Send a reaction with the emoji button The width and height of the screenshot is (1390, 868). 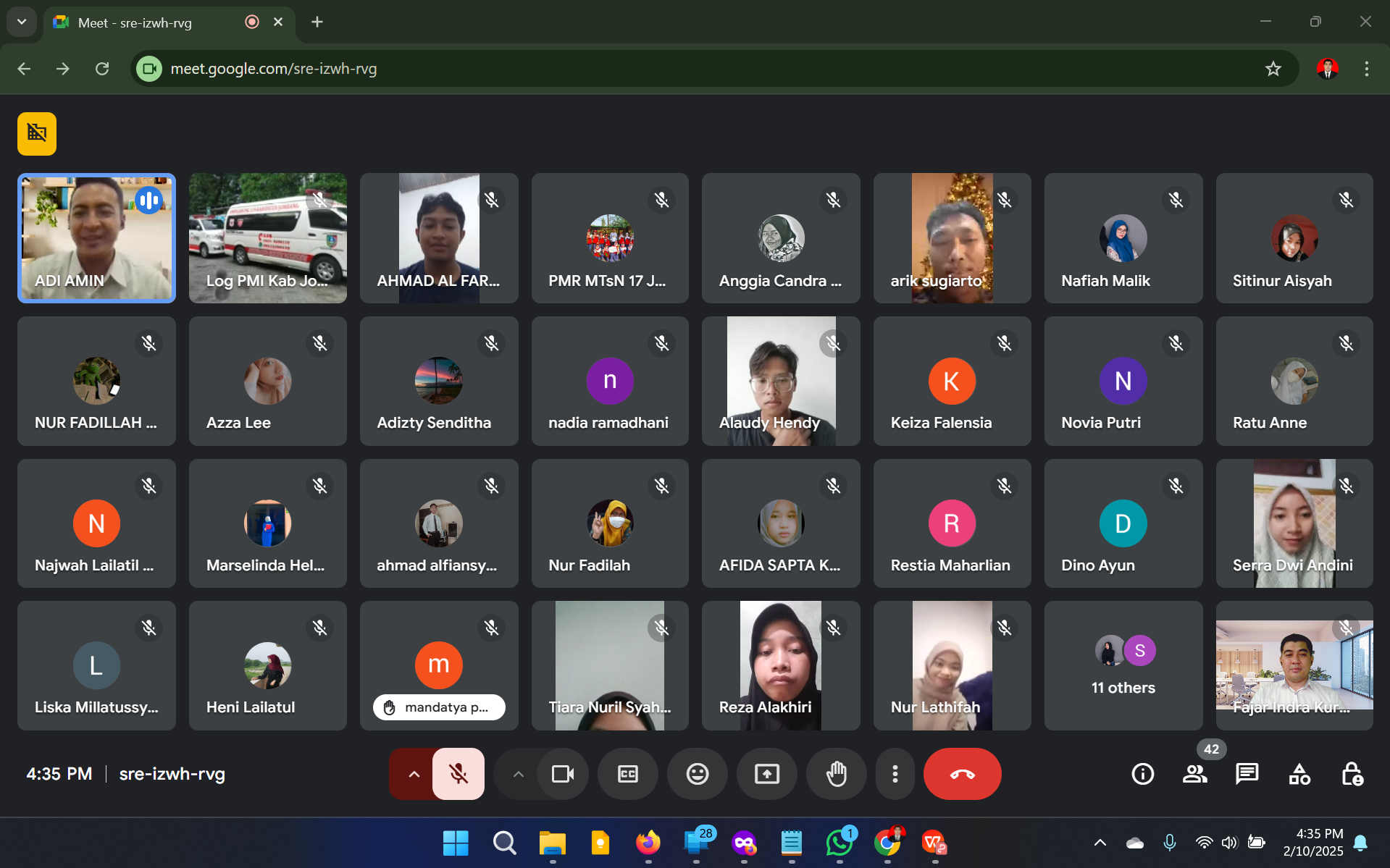(x=697, y=774)
